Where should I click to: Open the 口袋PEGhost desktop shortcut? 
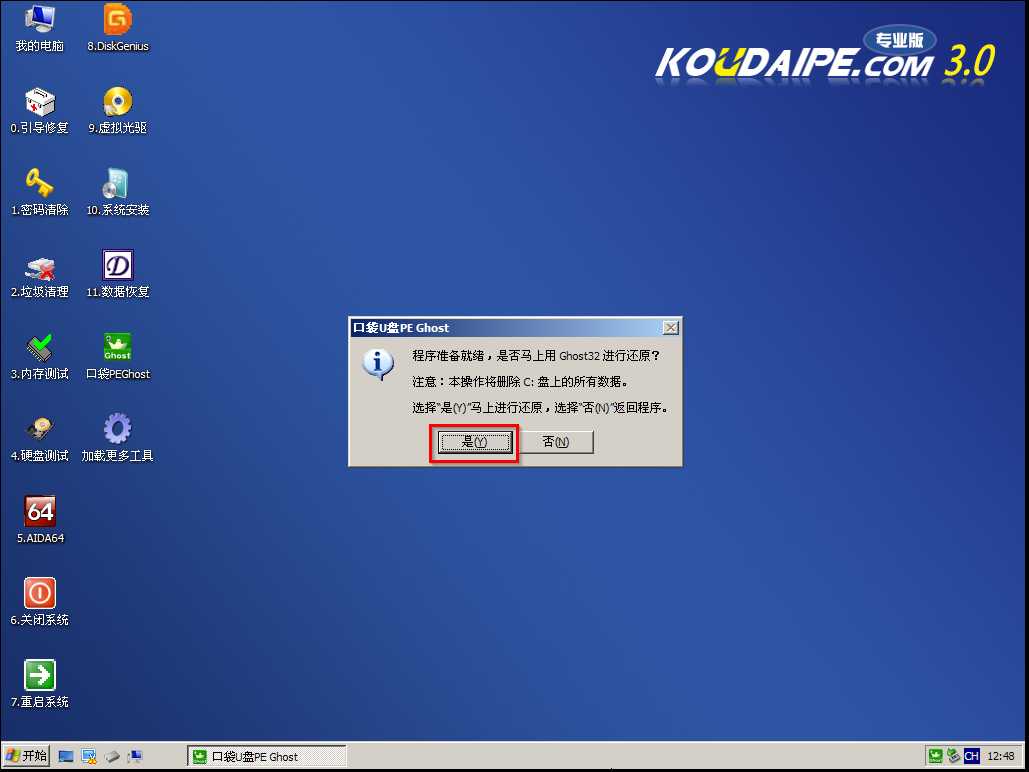click(118, 348)
